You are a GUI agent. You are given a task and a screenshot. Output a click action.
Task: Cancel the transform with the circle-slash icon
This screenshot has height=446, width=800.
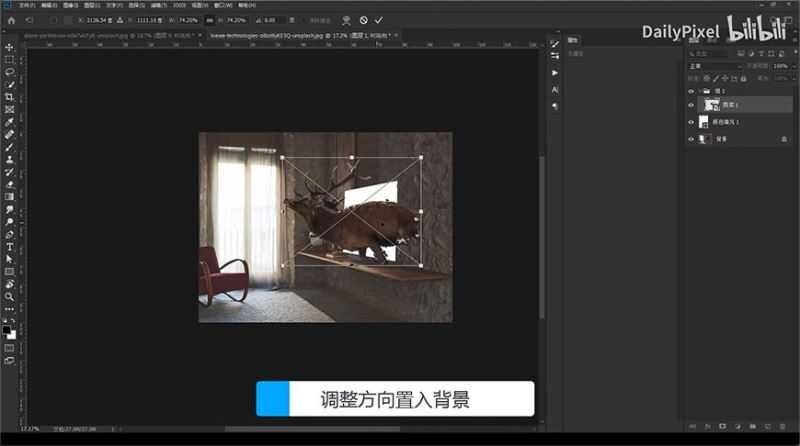coord(364,20)
